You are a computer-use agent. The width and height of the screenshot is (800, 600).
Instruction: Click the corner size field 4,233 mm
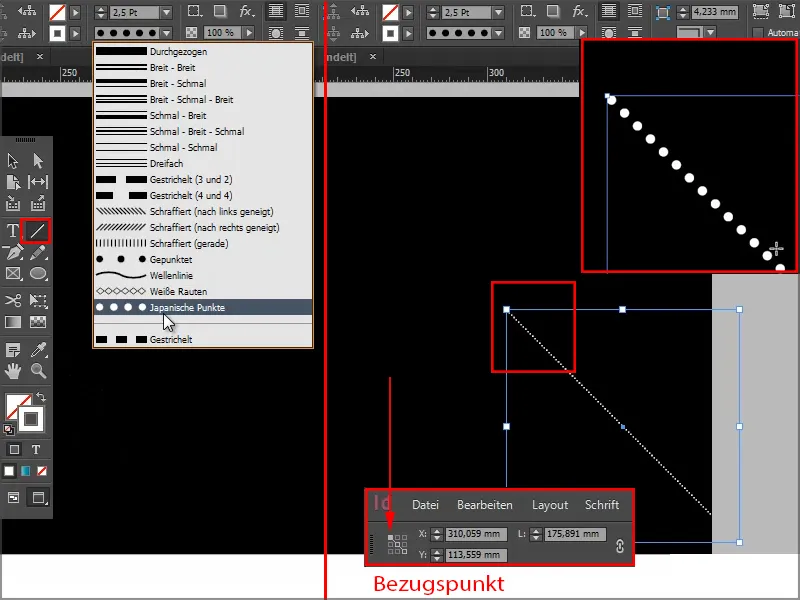[714, 12]
